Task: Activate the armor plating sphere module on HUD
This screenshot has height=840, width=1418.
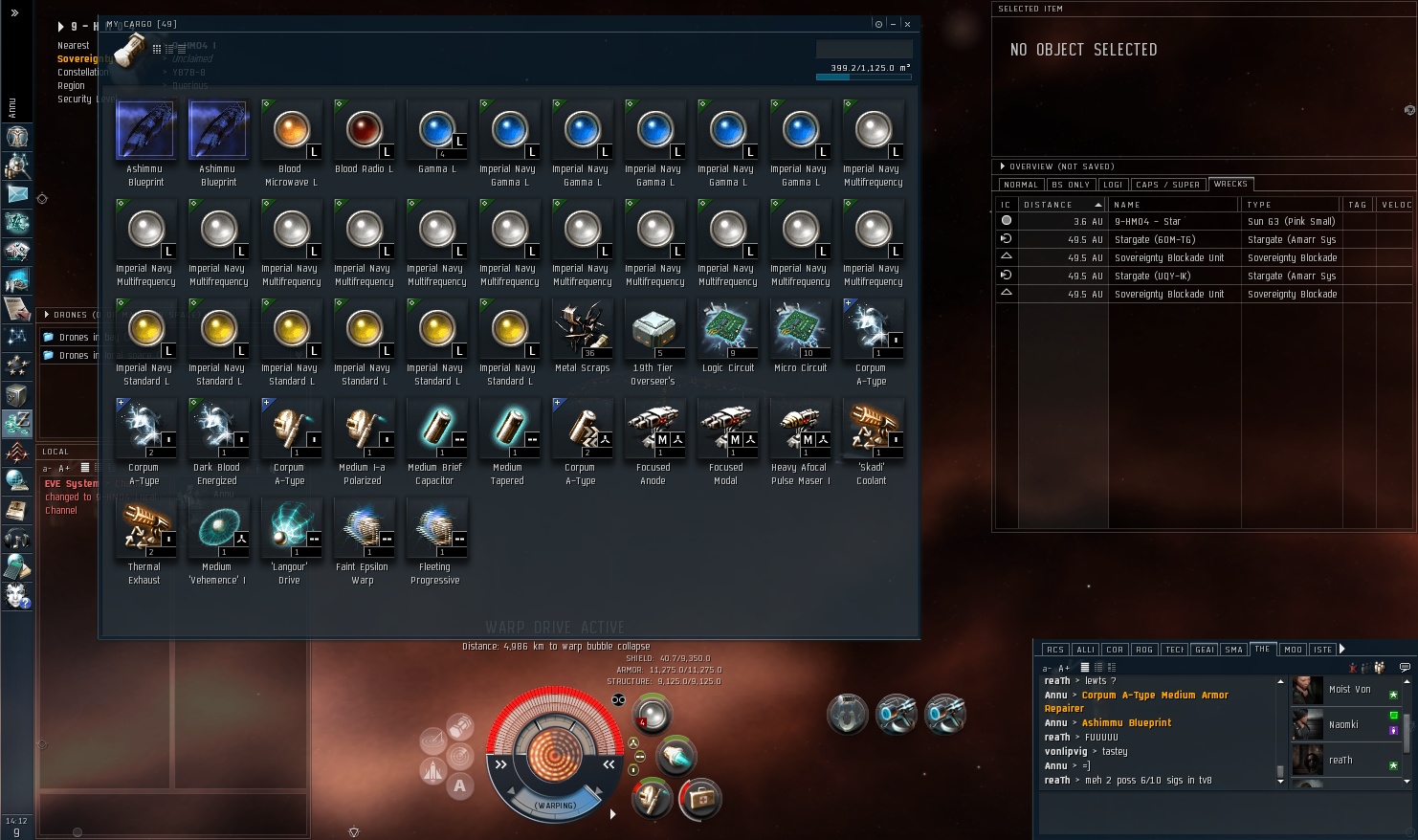Action: point(653,714)
